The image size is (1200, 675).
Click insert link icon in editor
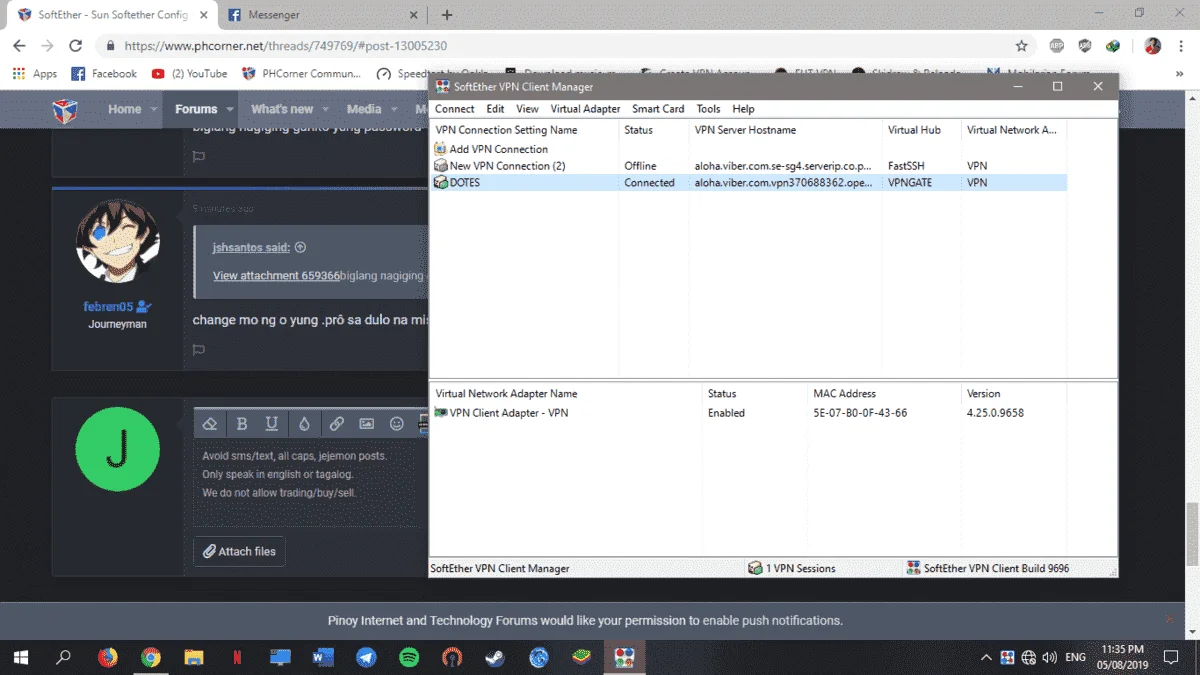coord(337,424)
